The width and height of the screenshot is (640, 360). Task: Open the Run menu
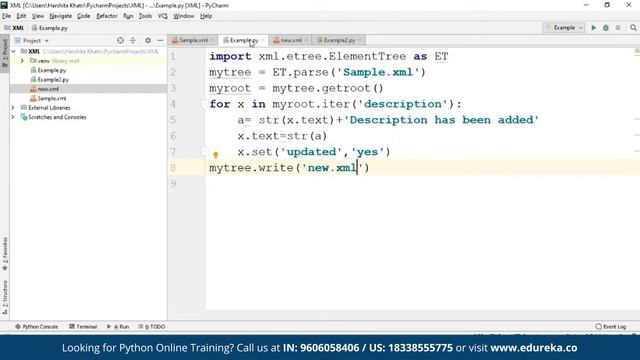128,16
